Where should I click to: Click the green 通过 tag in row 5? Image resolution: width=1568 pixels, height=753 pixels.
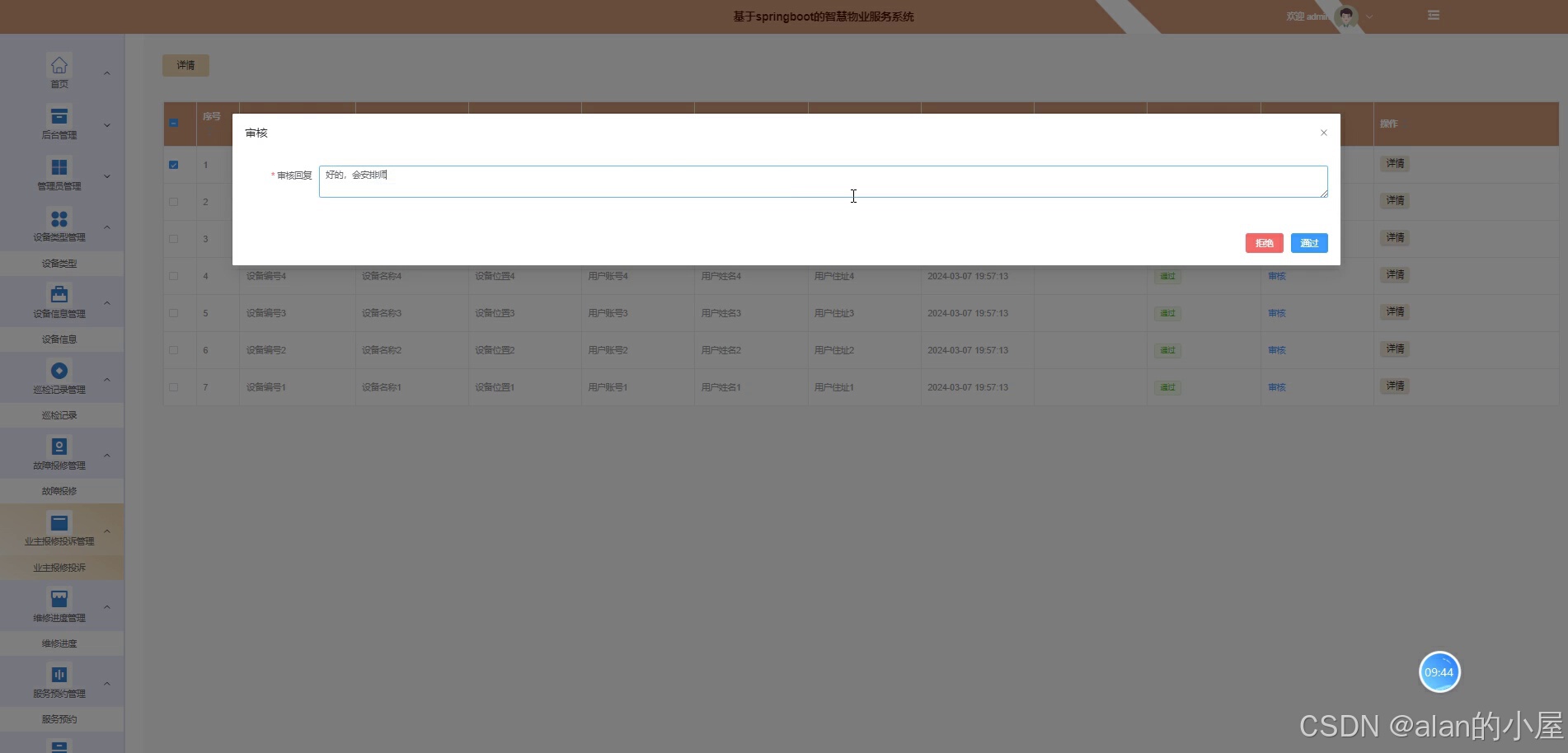coord(1167,313)
